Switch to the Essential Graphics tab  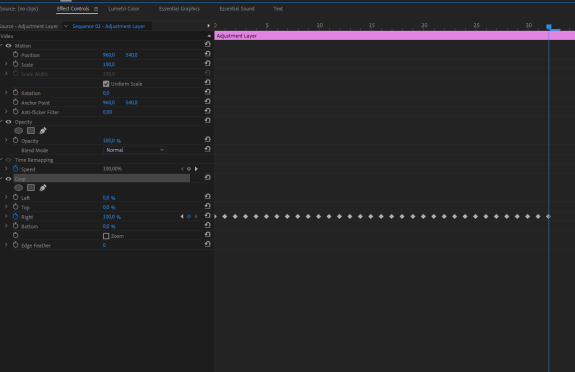pos(179,9)
